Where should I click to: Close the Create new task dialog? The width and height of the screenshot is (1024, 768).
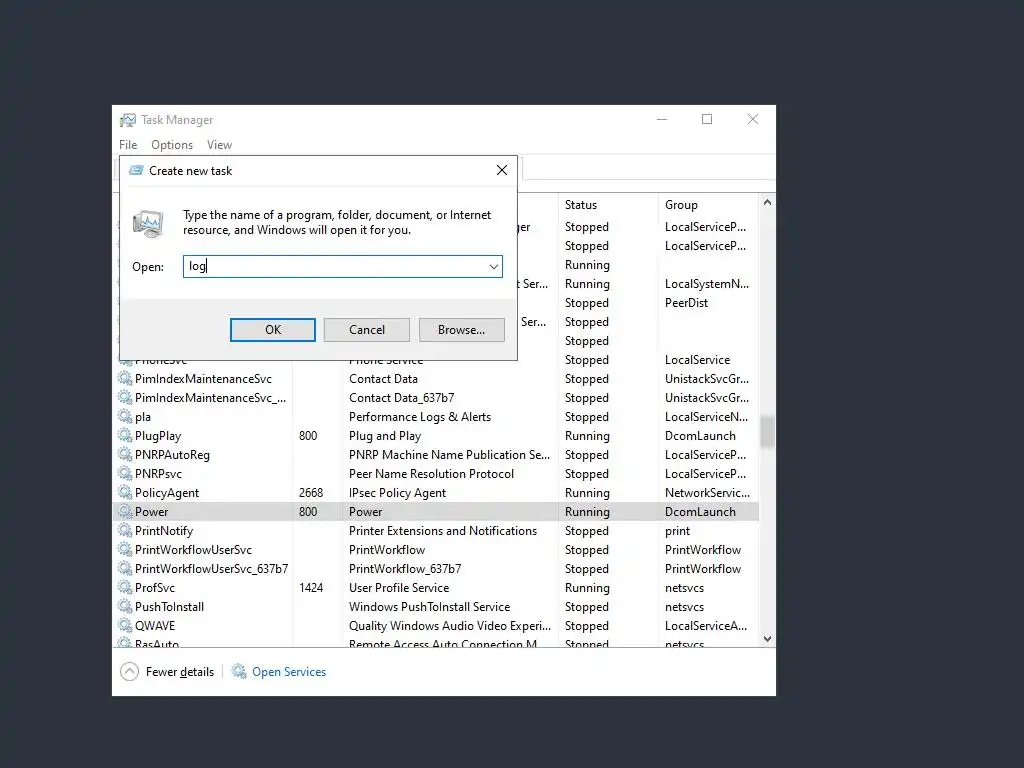[x=502, y=170]
